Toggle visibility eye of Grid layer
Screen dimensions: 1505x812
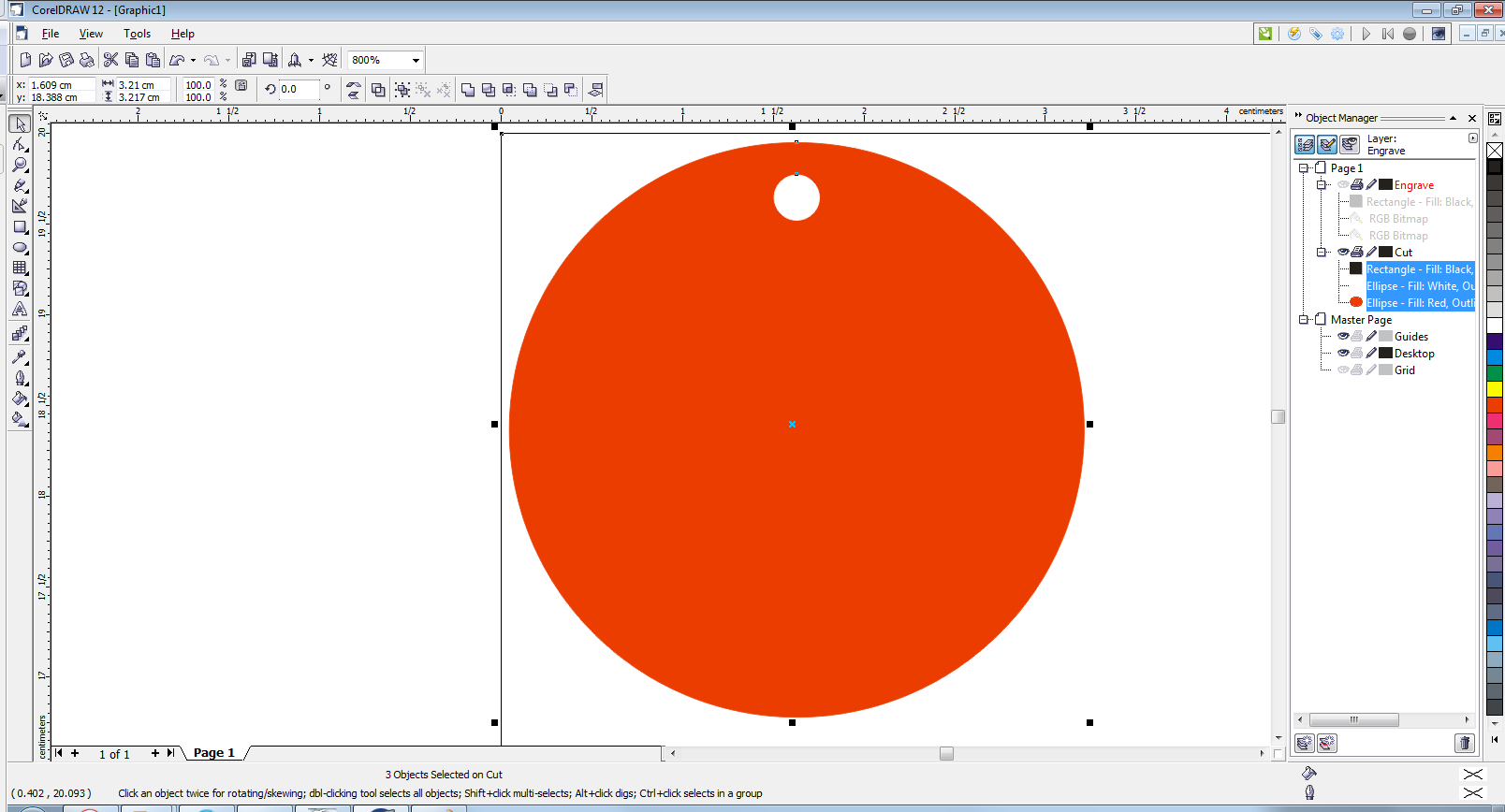[1343, 370]
